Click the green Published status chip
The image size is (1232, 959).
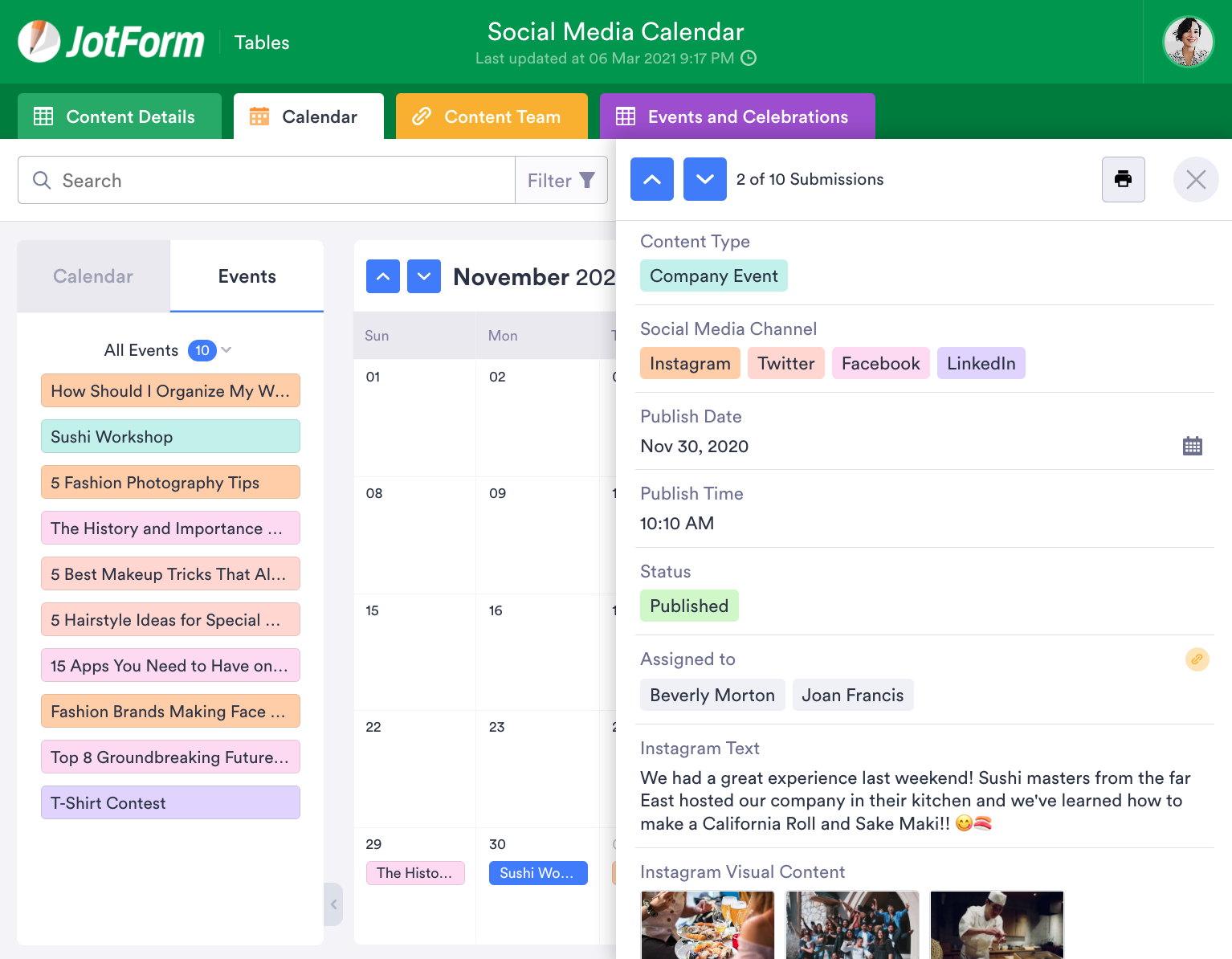[x=689, y=605]
